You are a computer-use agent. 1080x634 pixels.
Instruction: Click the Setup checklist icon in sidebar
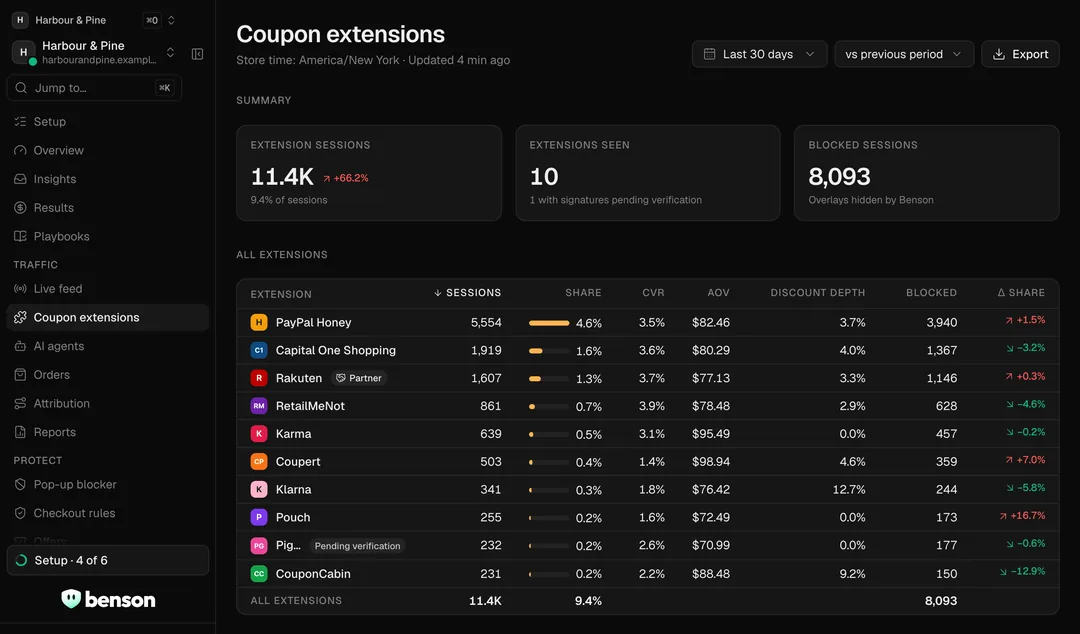click(x=20, y=121)
